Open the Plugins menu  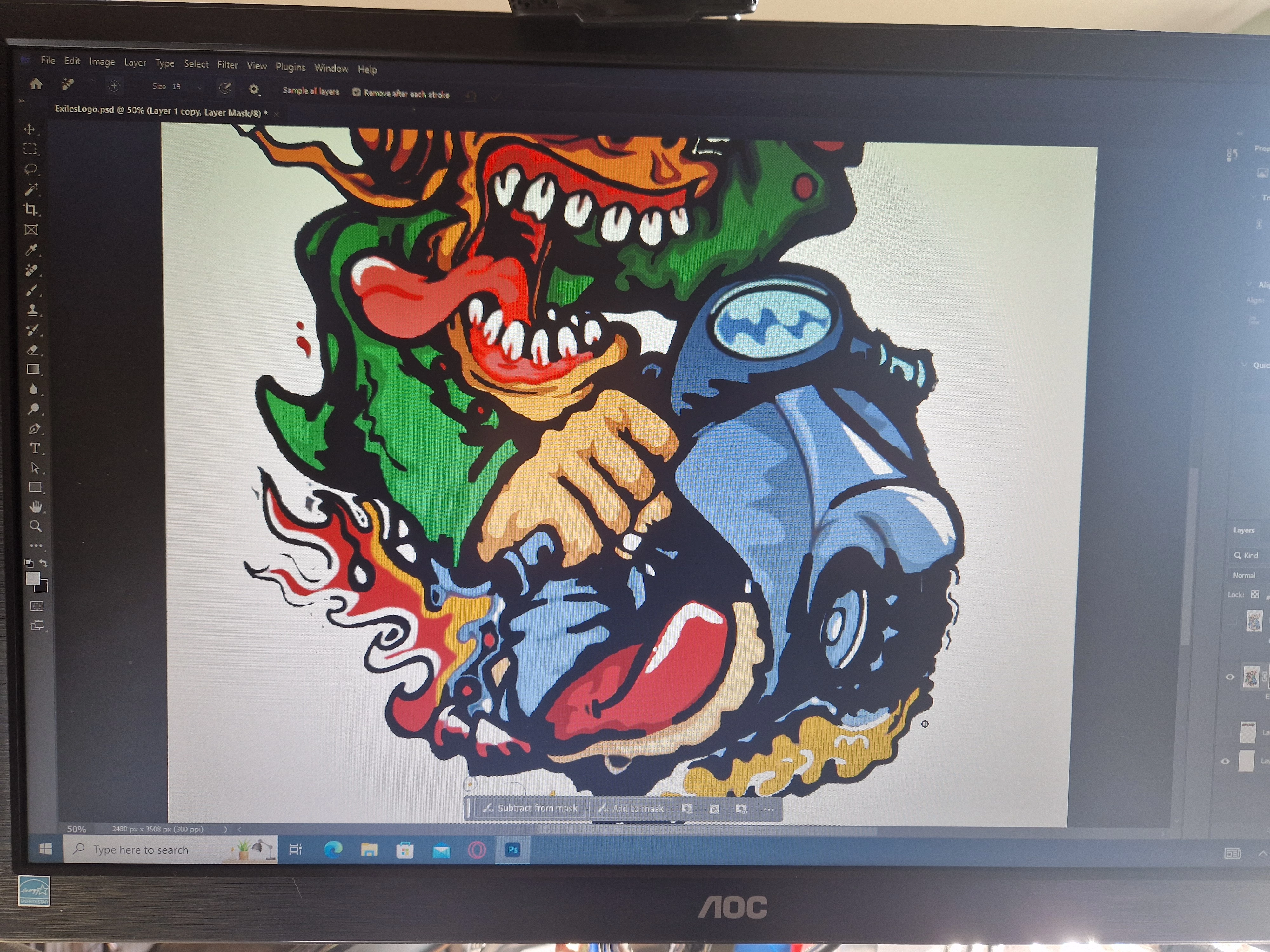(x=290, y=67)
